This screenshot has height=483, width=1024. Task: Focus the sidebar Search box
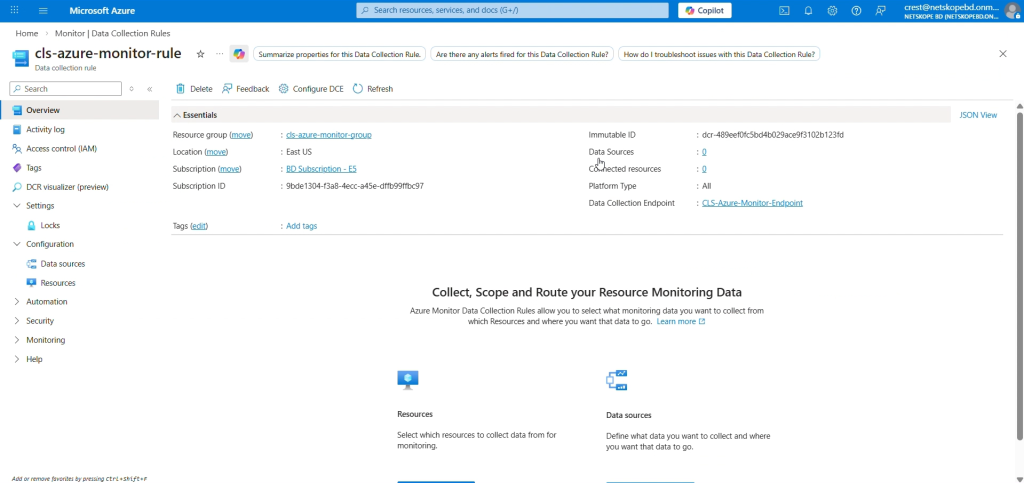click(65, 89)
